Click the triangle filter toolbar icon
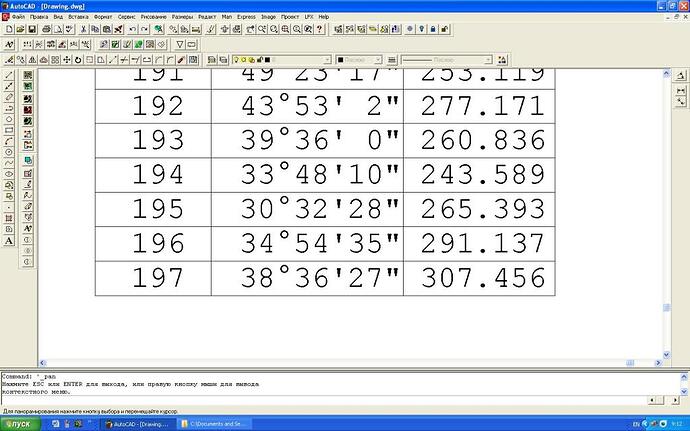The height and width of the screenshot is (431, 690). 180,44
